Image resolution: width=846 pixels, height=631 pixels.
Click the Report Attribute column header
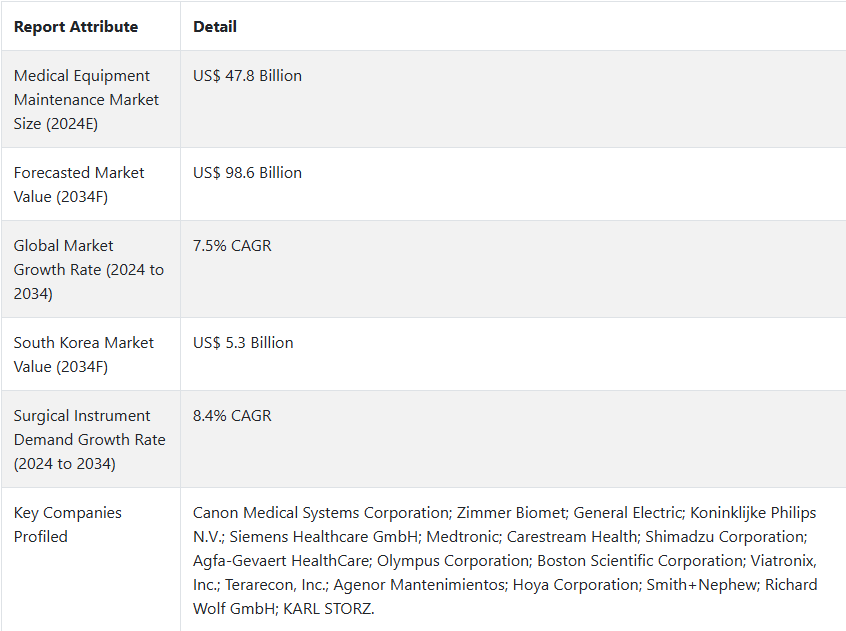pos(76,26)
